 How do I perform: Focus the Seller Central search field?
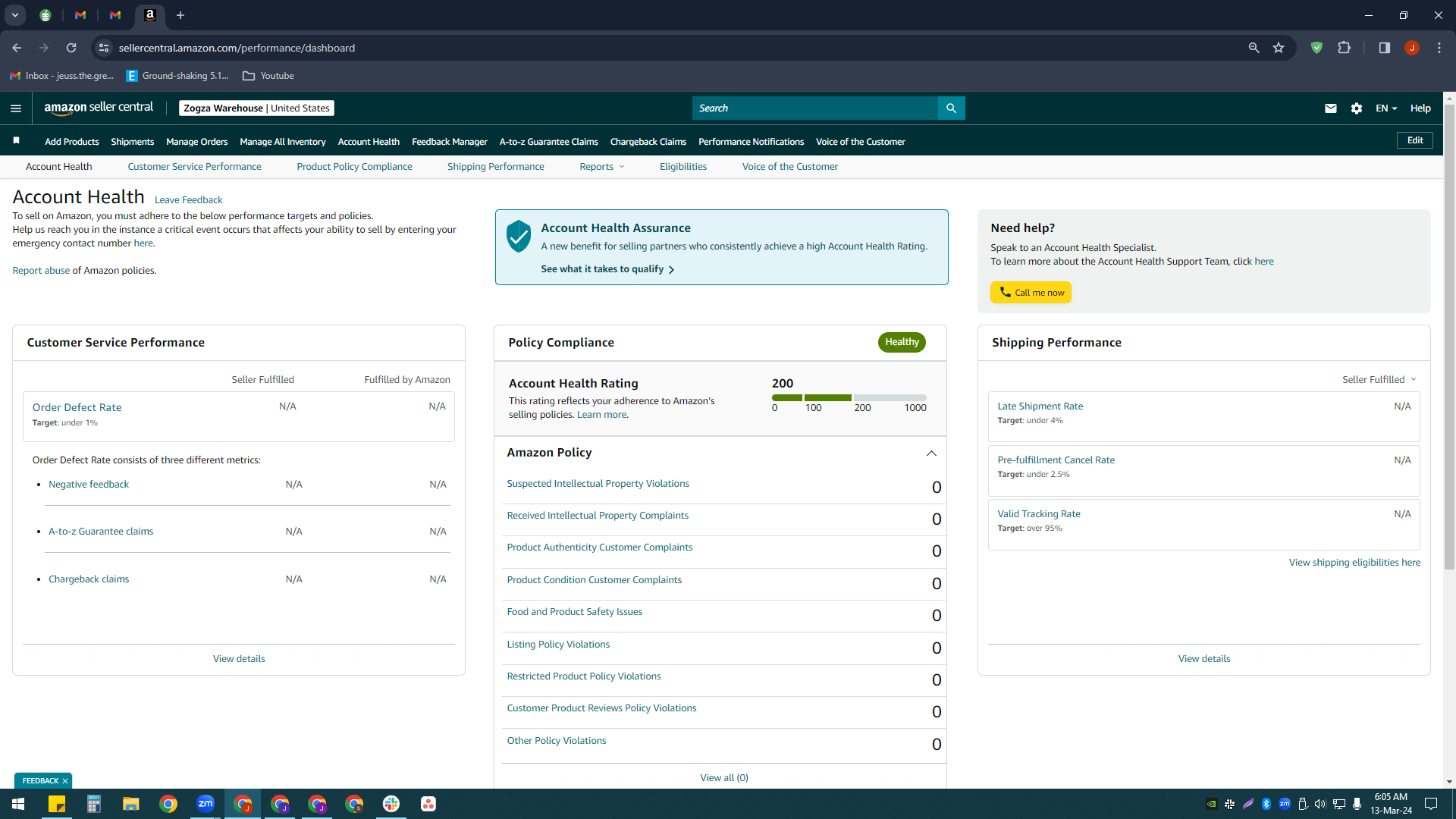(814, 108)
